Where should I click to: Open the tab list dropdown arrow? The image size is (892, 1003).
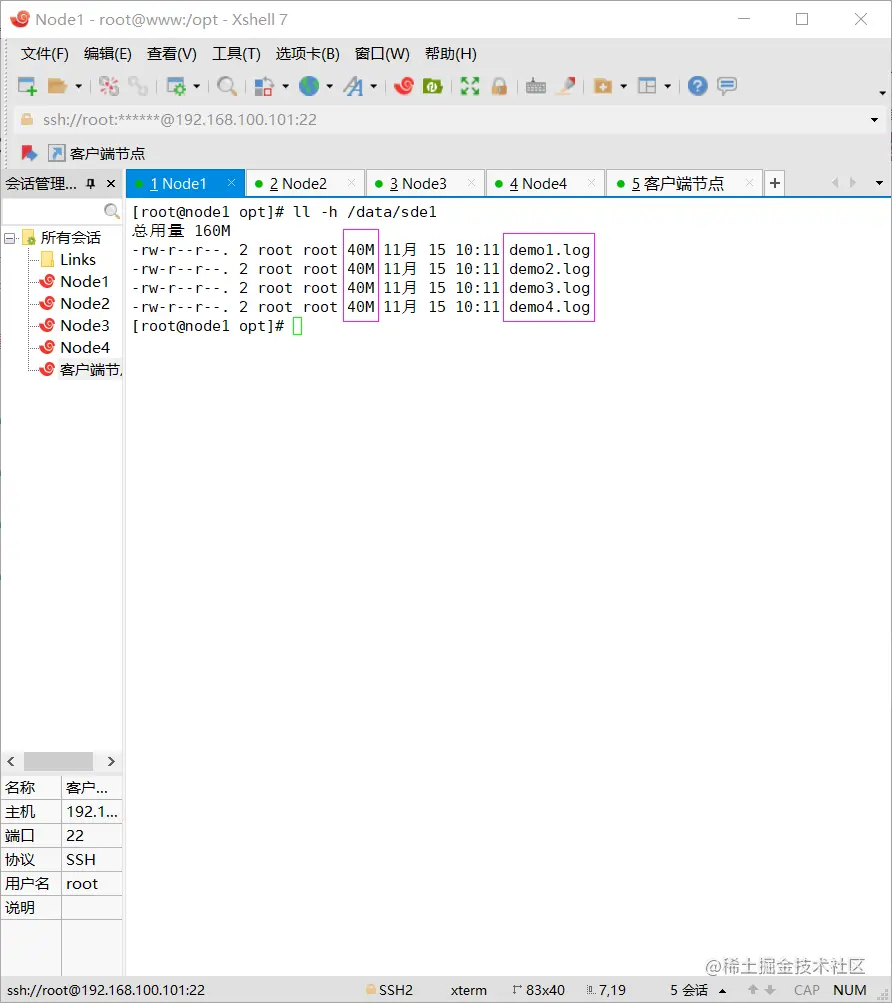[x=879, y=184]
